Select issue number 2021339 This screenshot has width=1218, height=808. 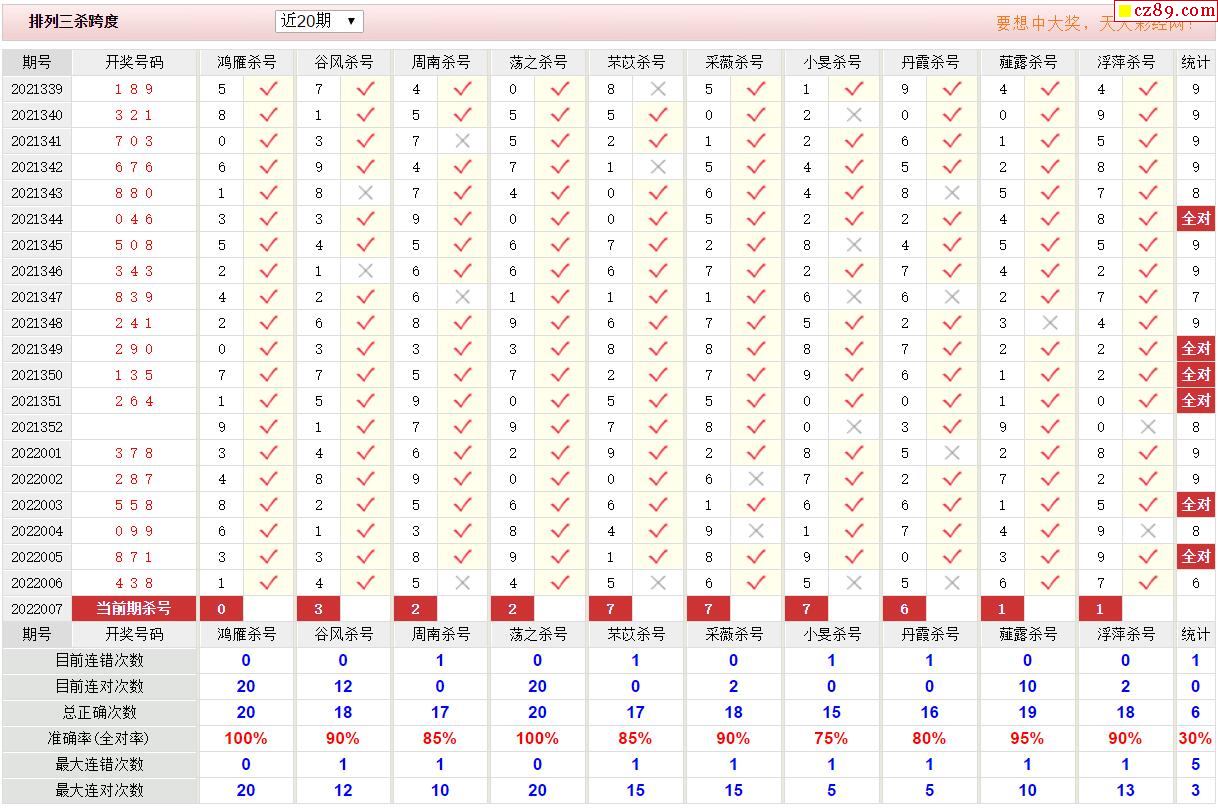coord(37,89)
